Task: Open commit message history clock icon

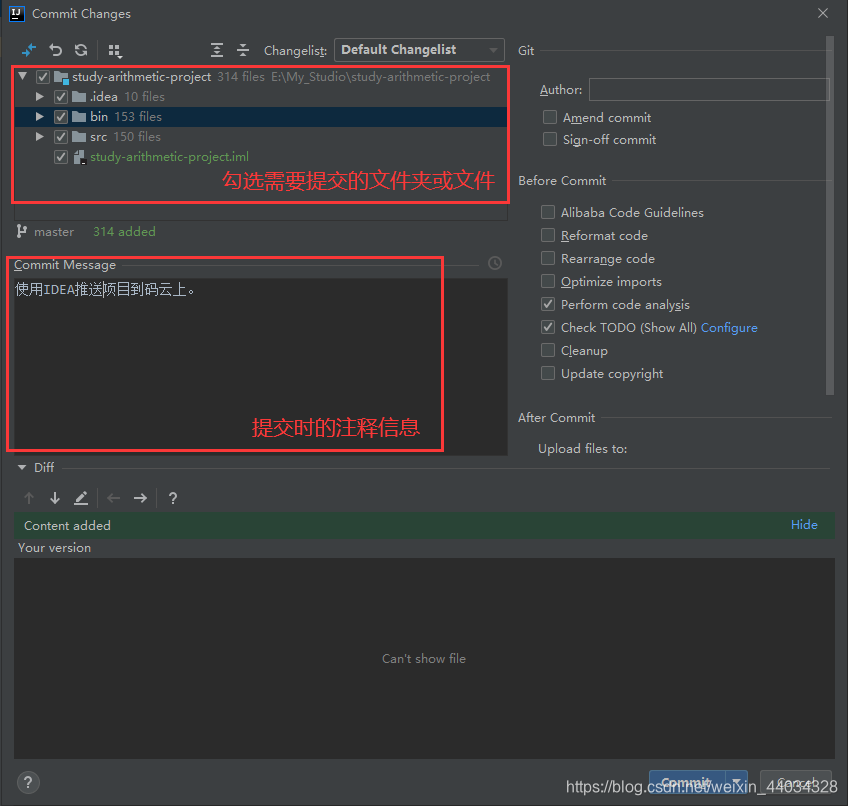Action: coord(495,263)
